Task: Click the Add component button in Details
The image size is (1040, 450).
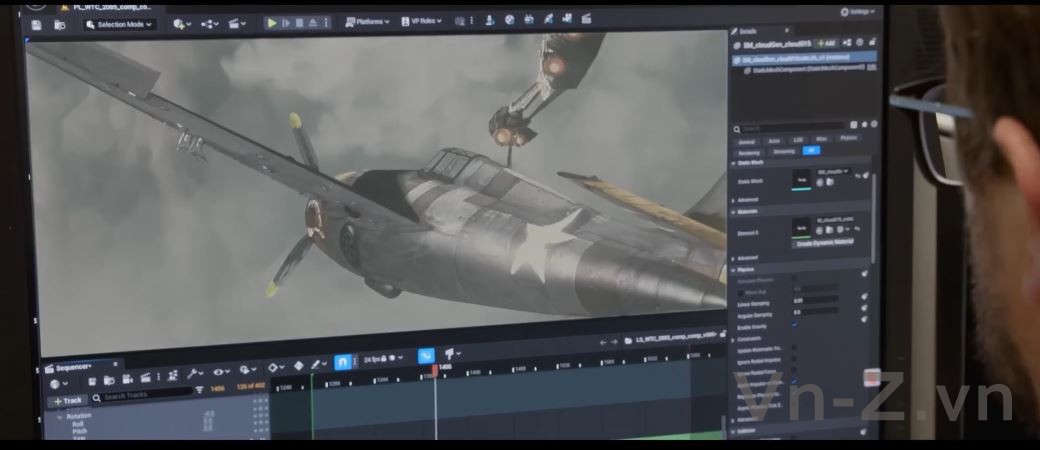Action: pos(826,43)
